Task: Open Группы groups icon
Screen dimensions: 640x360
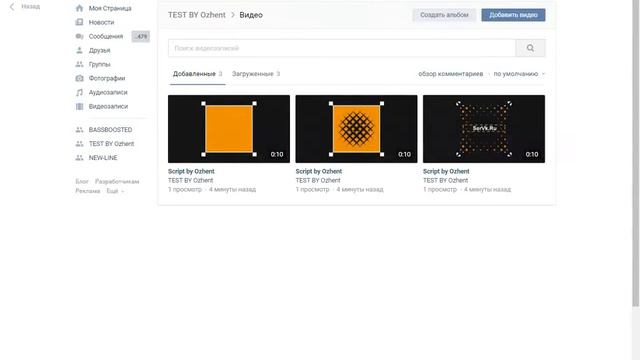Action: (80, 64)
